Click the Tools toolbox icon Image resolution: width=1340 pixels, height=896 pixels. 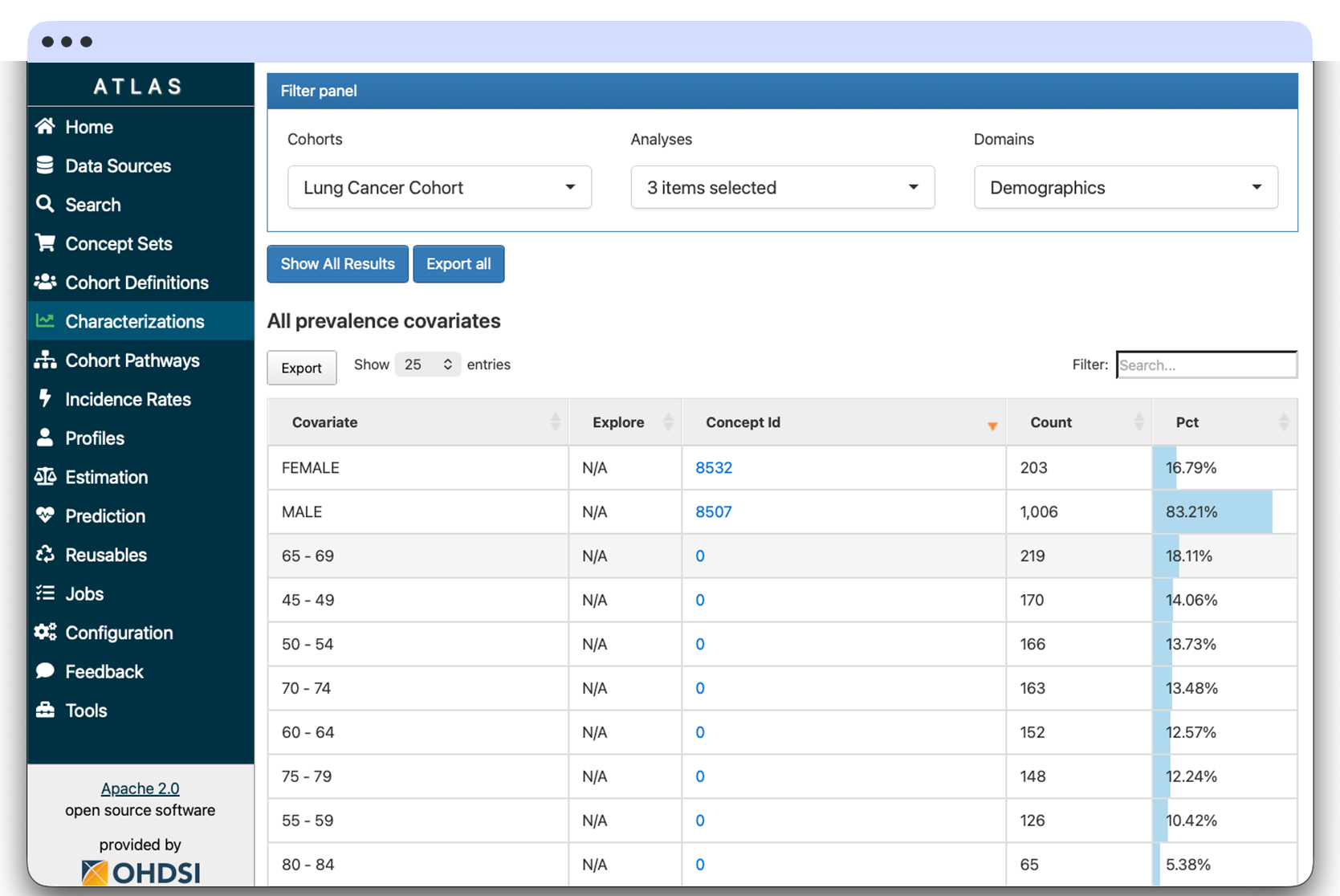pyautogui.click(x=45, y=710)
